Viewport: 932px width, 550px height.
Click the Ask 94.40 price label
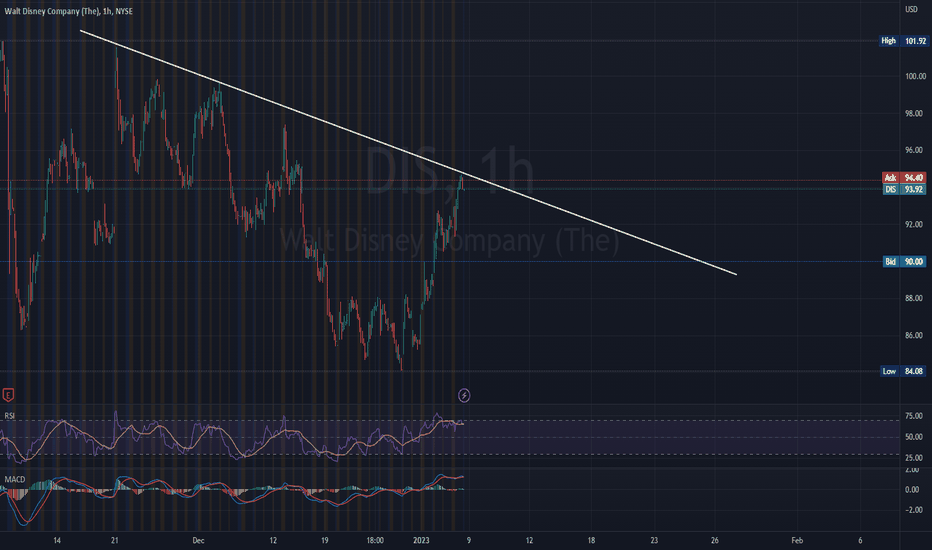click(904, 178)
